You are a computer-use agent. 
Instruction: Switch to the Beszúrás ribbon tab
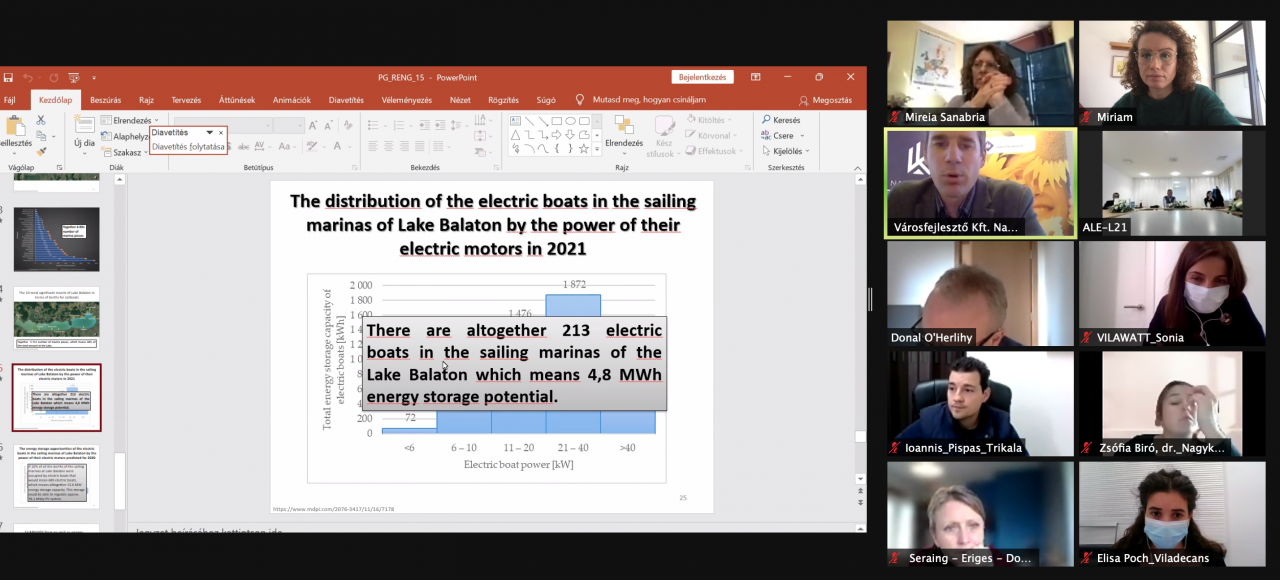click(x=105, y=100)
